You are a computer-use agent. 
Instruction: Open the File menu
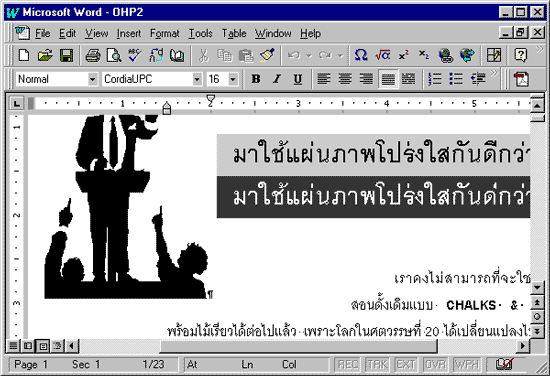(42, 33)
